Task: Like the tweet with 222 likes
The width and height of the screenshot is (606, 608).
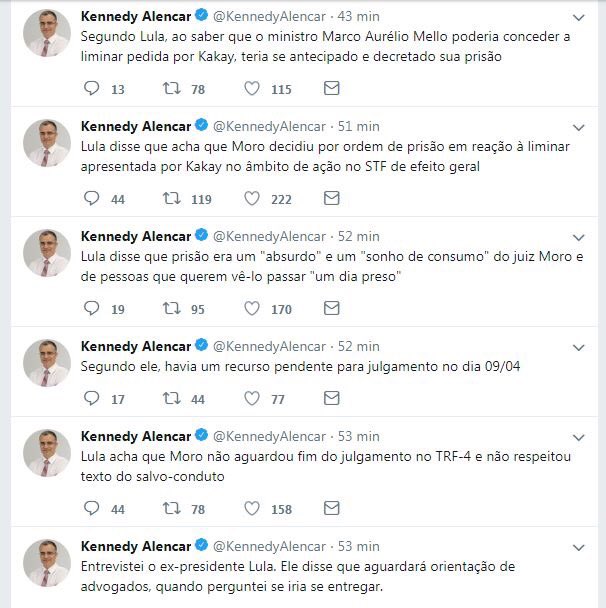Action: tap(252, 199)
